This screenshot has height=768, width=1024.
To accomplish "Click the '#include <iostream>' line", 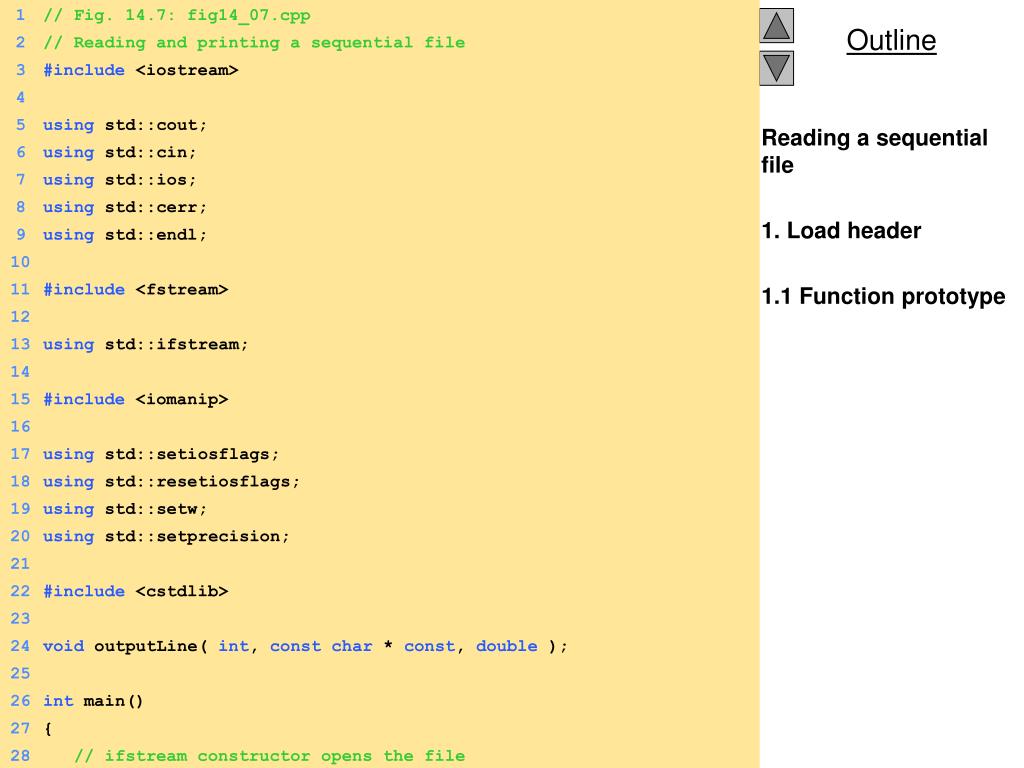I will point(140,70).
